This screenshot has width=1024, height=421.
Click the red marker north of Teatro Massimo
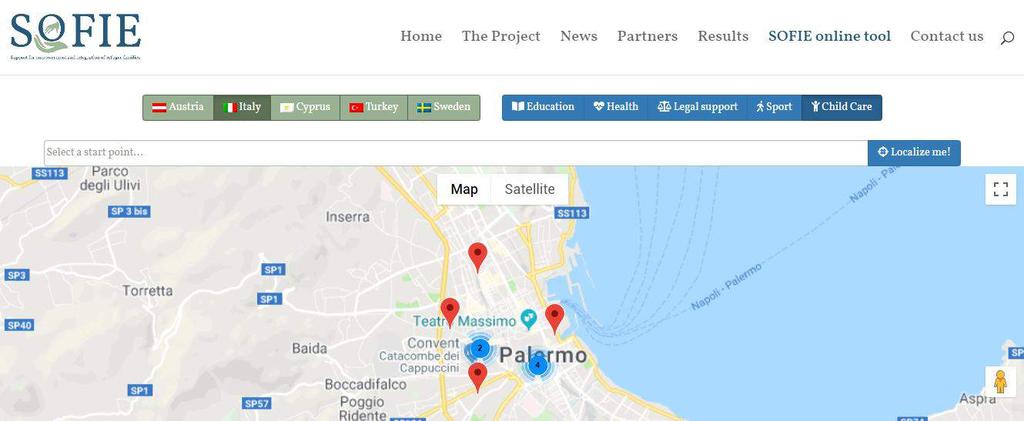(x=478, y=257)
